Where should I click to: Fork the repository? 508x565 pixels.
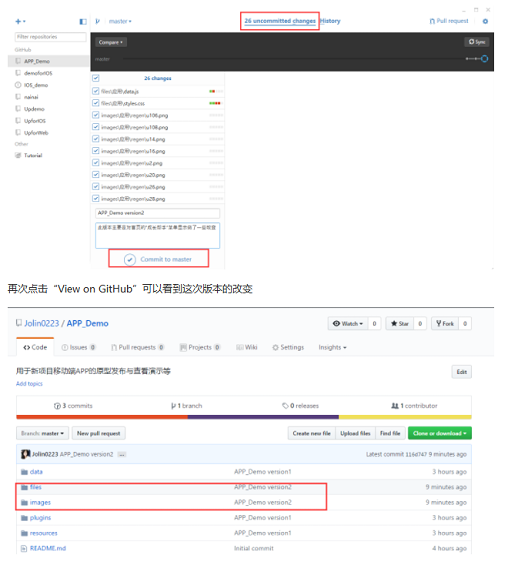point(445,323)
